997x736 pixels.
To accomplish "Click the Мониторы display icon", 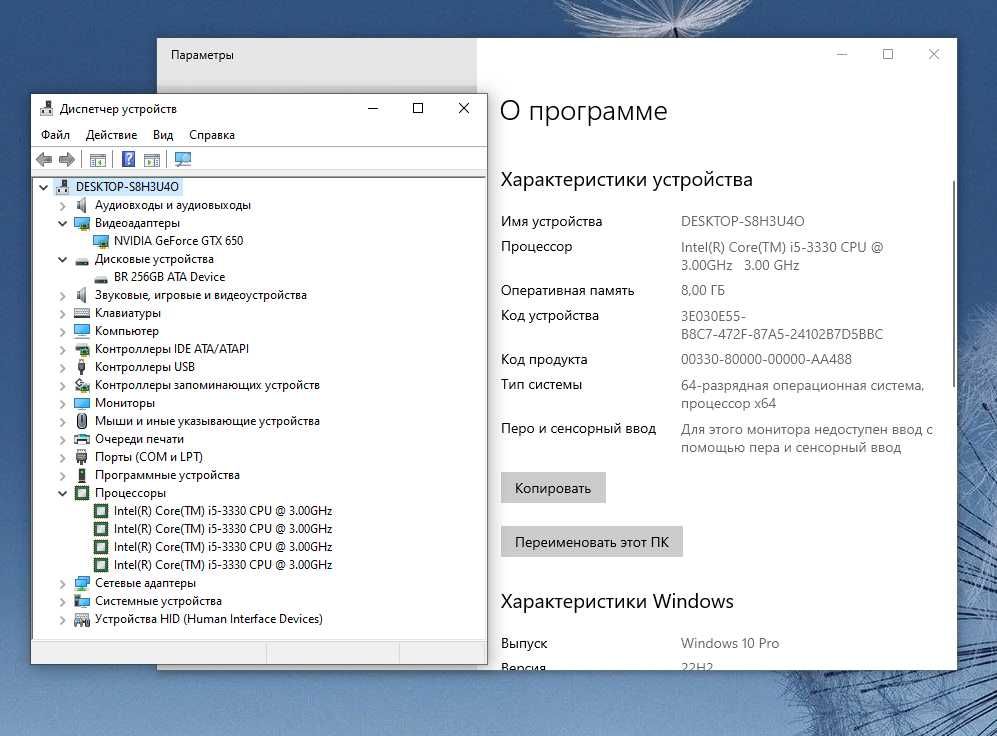I will [x=82, y=403].
